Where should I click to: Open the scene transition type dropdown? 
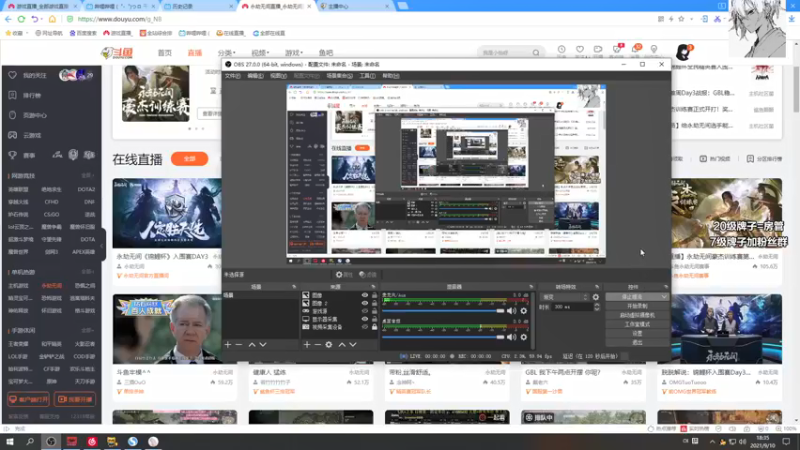(x=563, y=297)
